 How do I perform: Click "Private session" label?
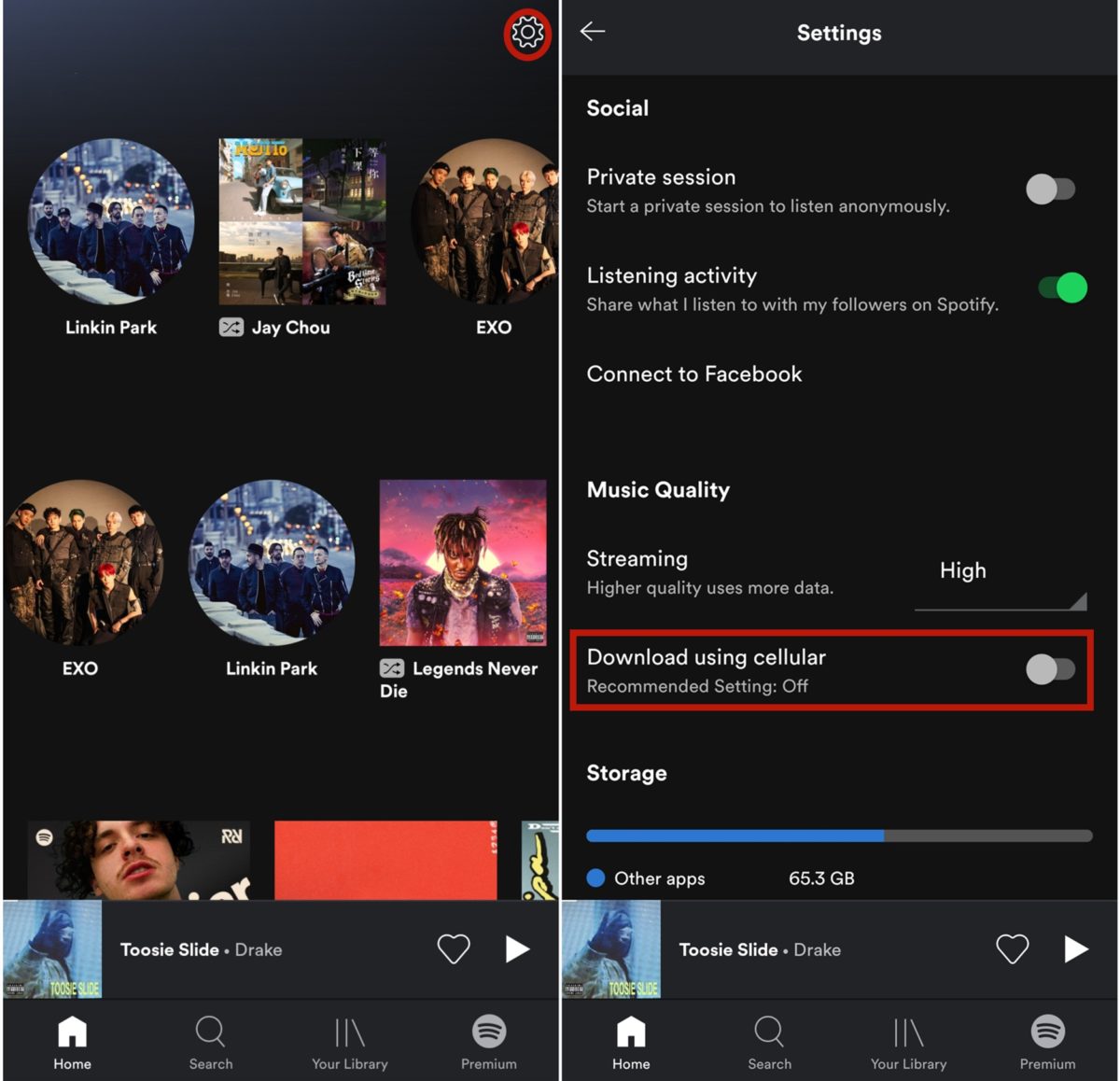(x=661, y=176)
